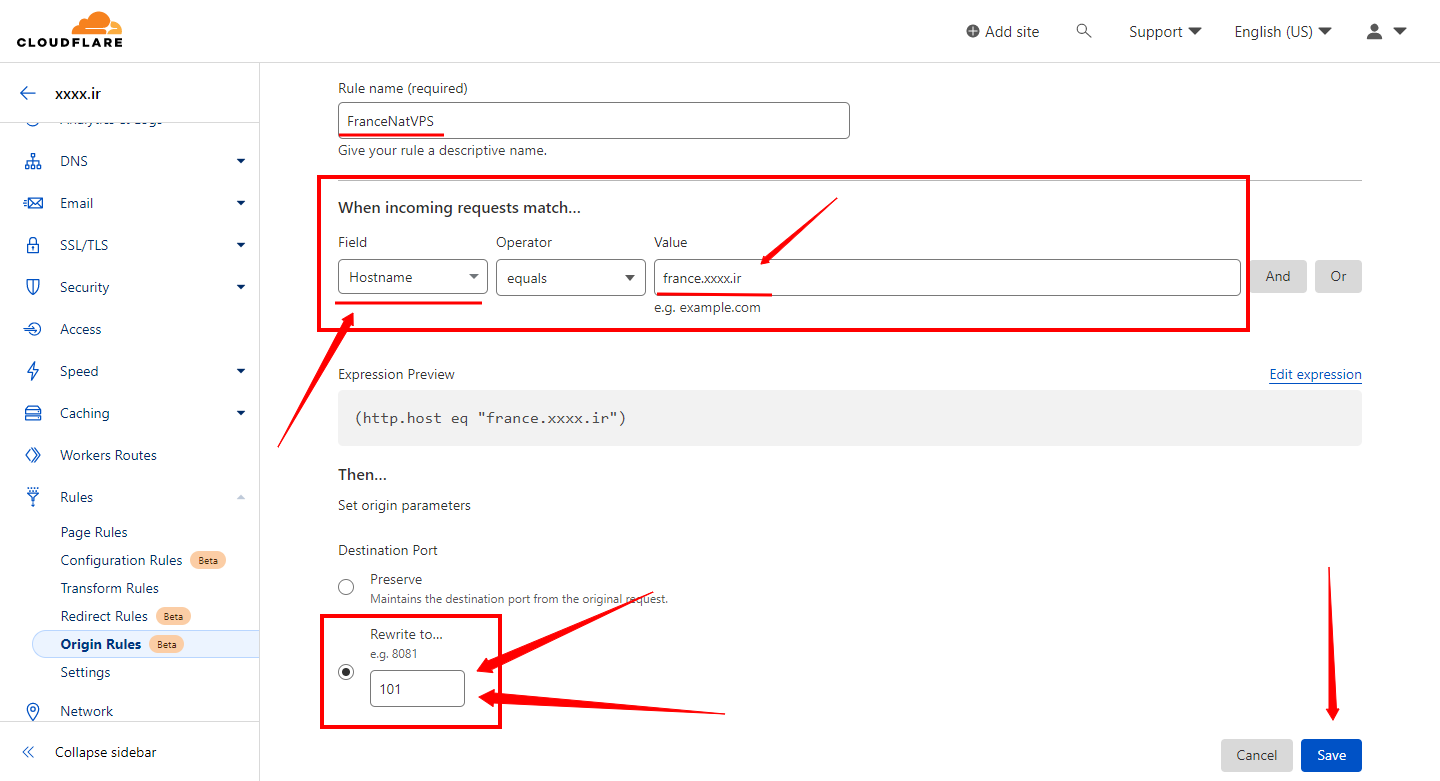
Task: Open the user account menu icon
Action: 1386,31
